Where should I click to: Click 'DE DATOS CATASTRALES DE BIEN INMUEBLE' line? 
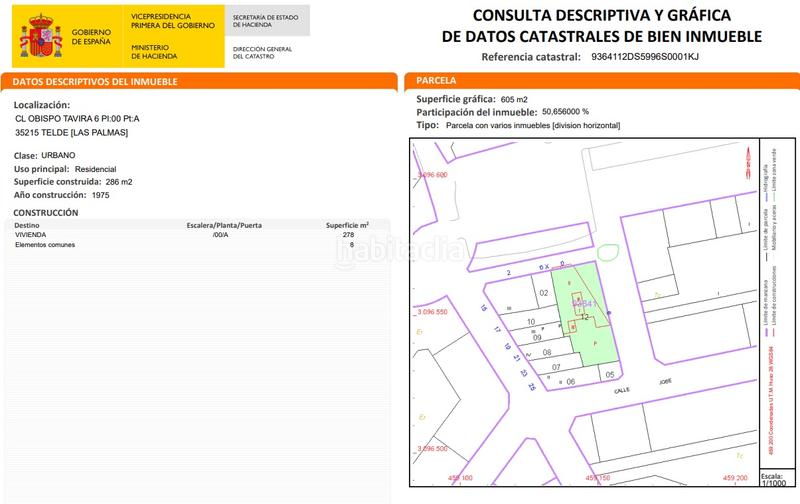pos(602,37)
